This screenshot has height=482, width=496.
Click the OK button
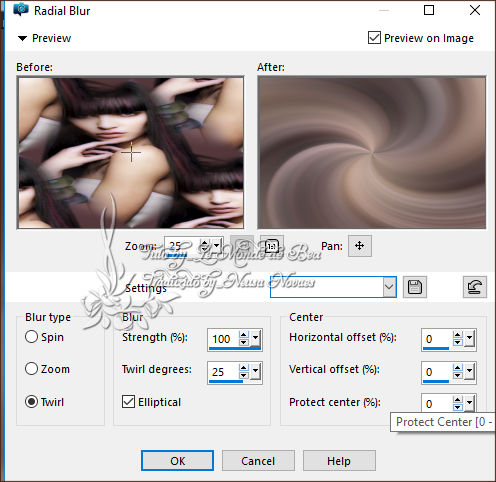point(177,461)
